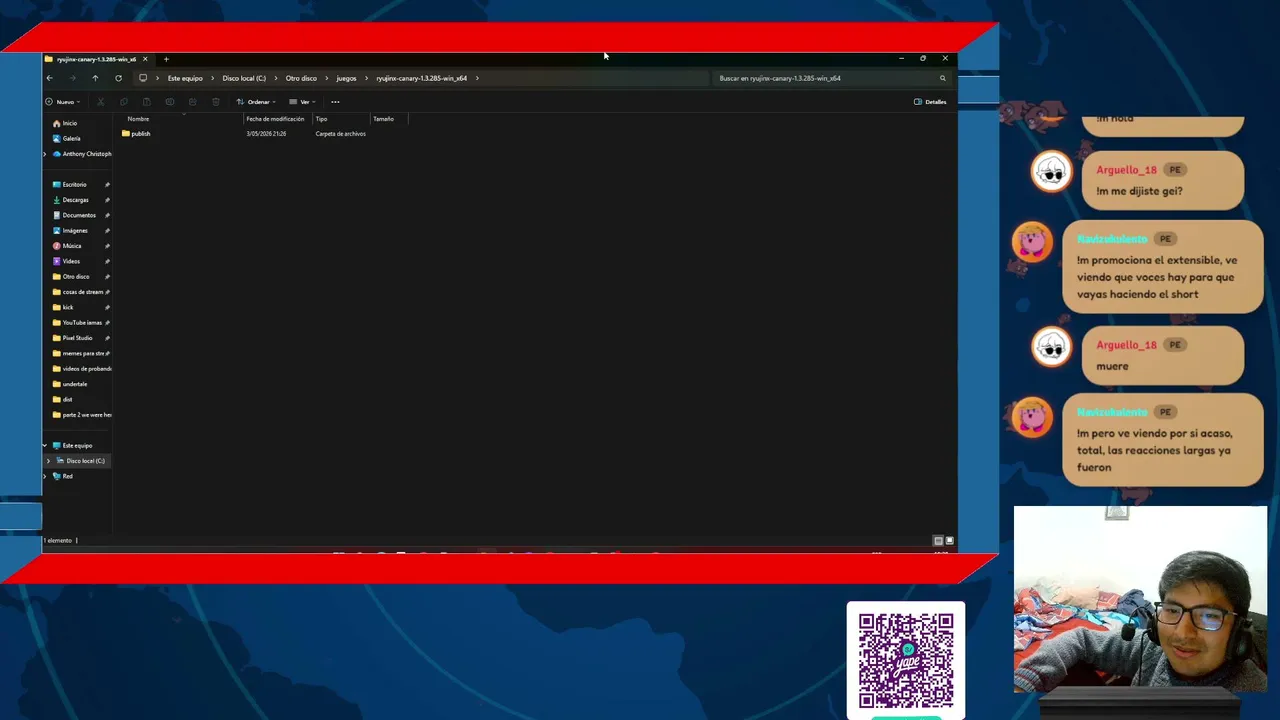The height and width of the screenshot is (720, 1280).
Task: Click the publish folder icon
Action: (125, 134)
